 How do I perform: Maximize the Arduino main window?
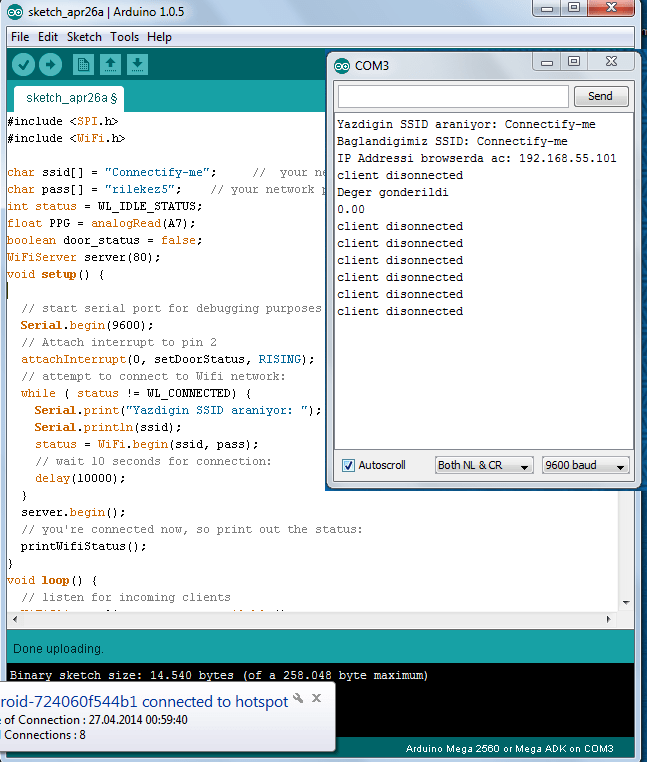click(x=574, y=8)
